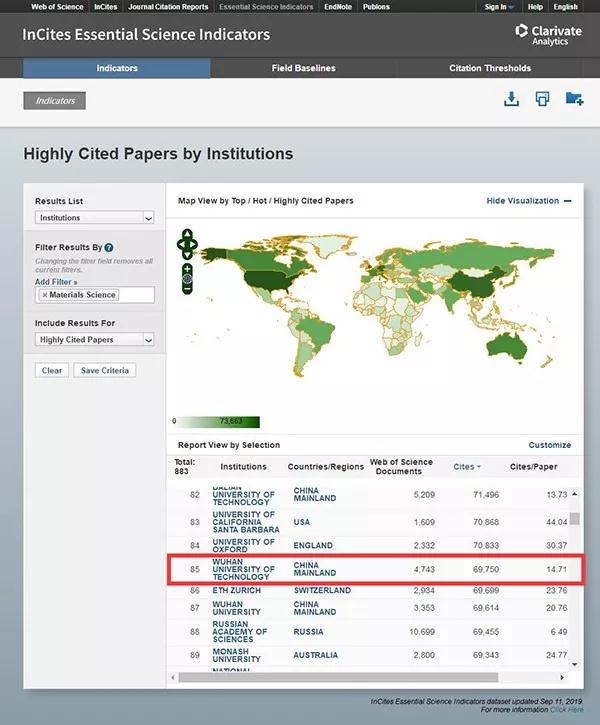600x725 pixels.
Task: Open the Citation Thresholds tab
Action: tap(491, 69)
